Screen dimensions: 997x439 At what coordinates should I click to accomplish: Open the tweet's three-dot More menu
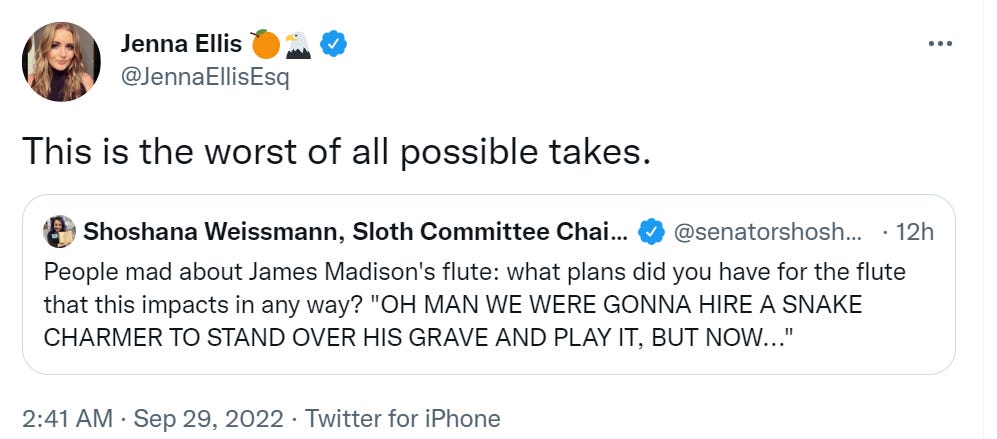(x=940, y=44)
